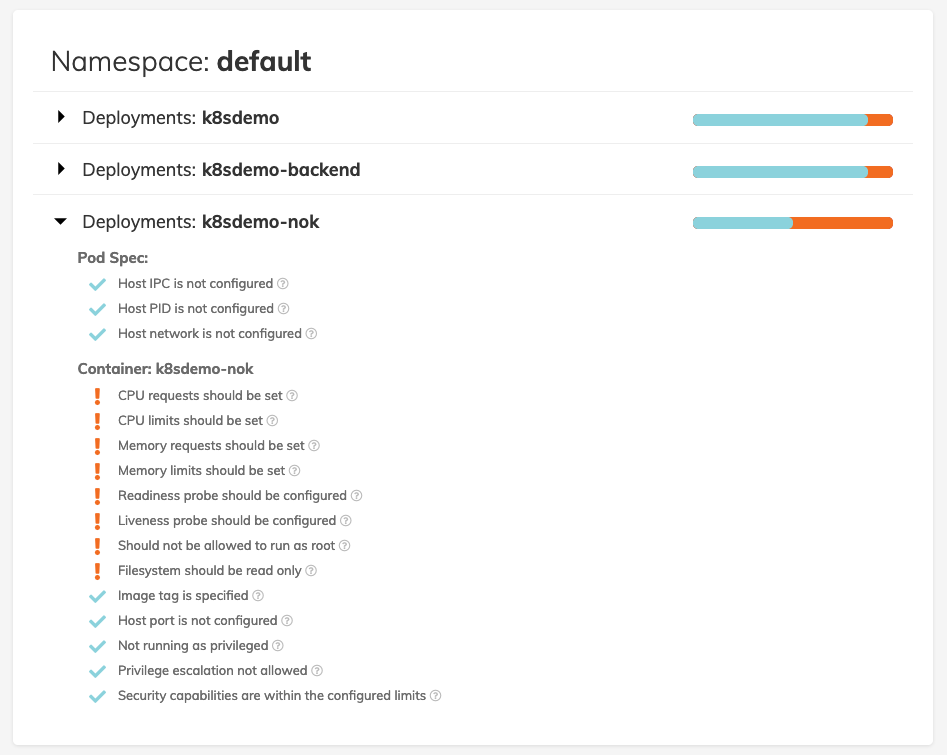Click warning icon for CPU limits
This screenshot has width=947, height=755.
97,421
